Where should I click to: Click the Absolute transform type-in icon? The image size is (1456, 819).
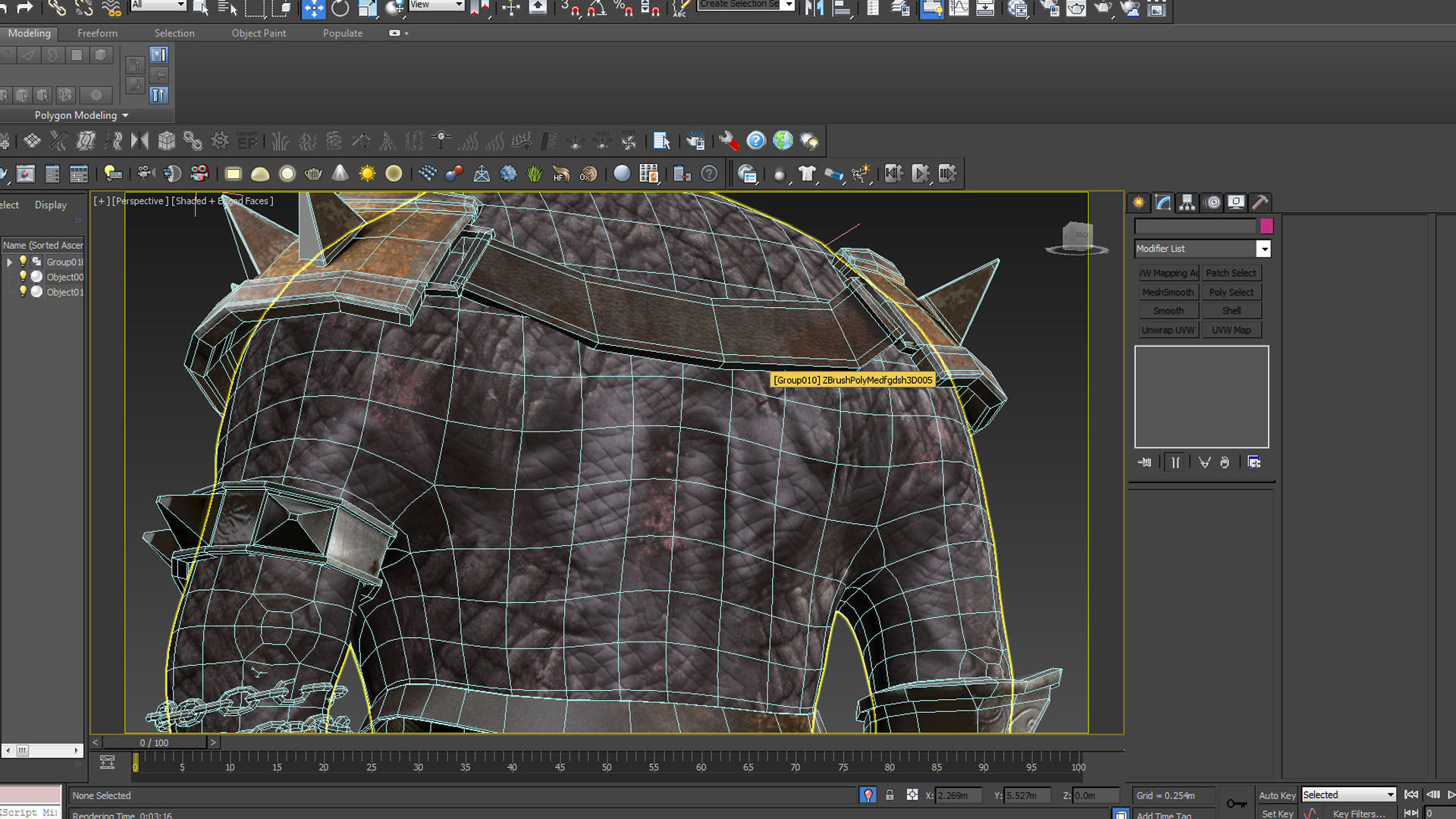[x=912, y=795]
